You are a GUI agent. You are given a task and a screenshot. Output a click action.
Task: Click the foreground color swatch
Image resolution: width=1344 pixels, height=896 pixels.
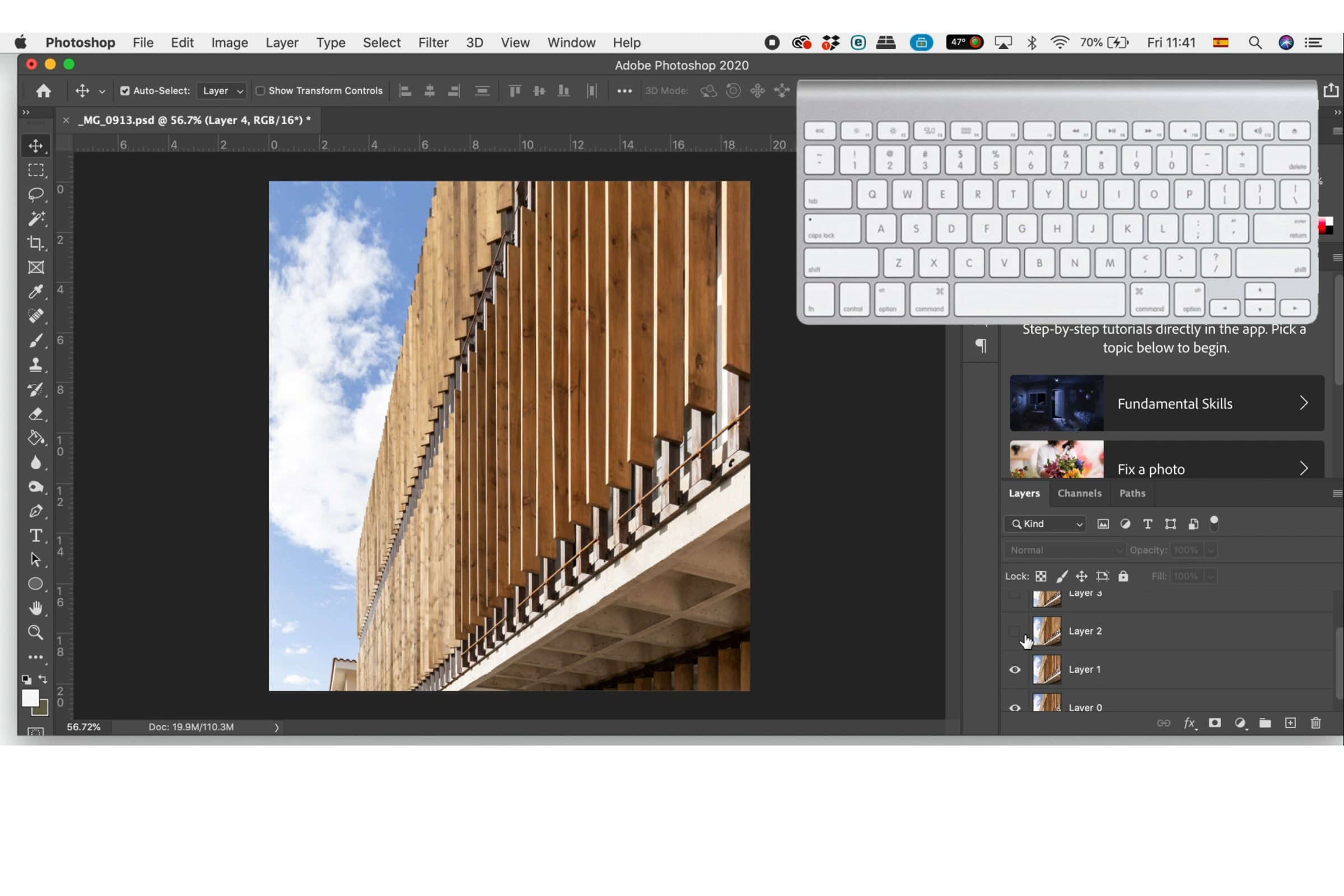click(x=30, y=698)
